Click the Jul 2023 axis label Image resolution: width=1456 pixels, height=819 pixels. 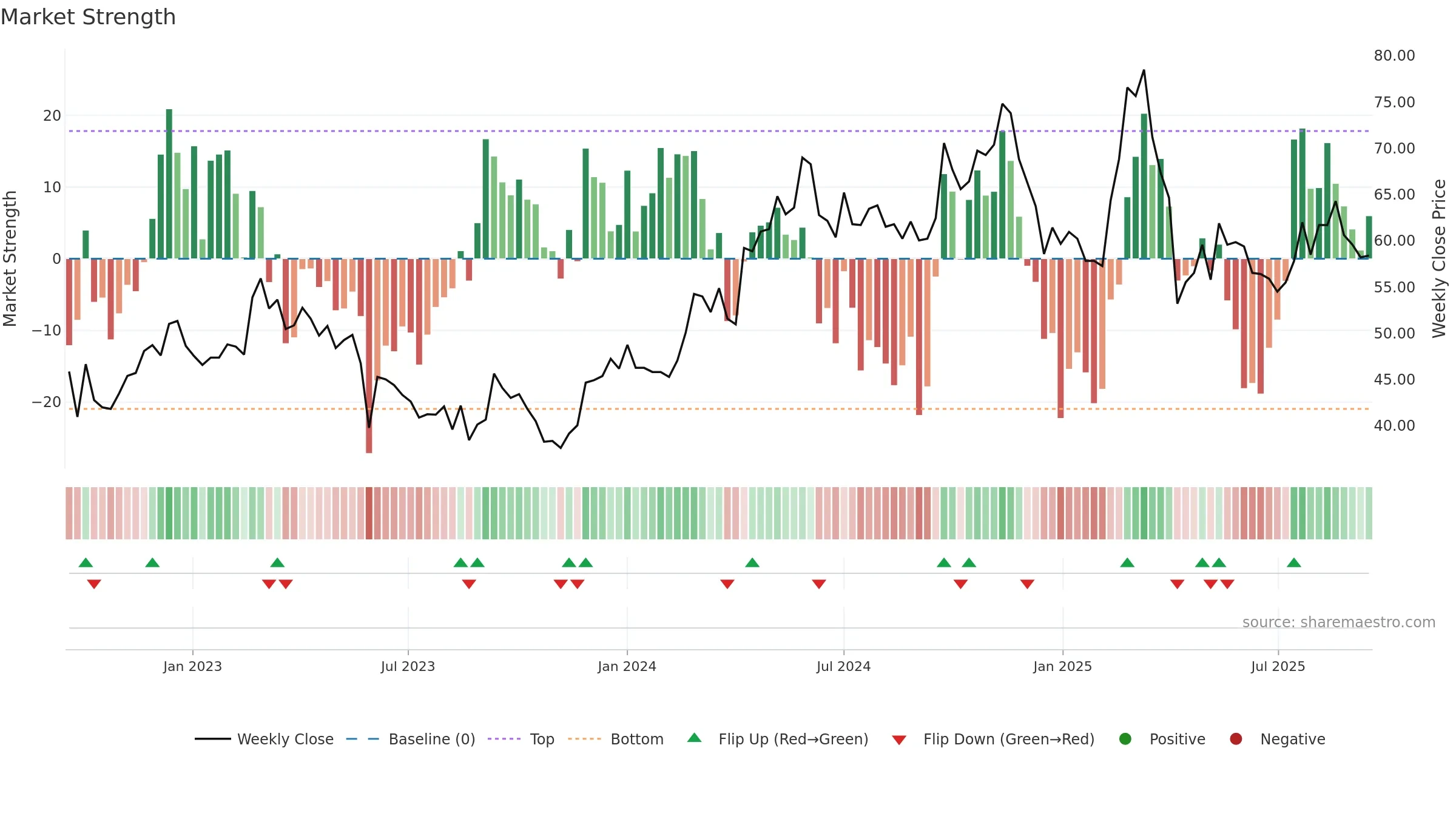click(408, 666)
